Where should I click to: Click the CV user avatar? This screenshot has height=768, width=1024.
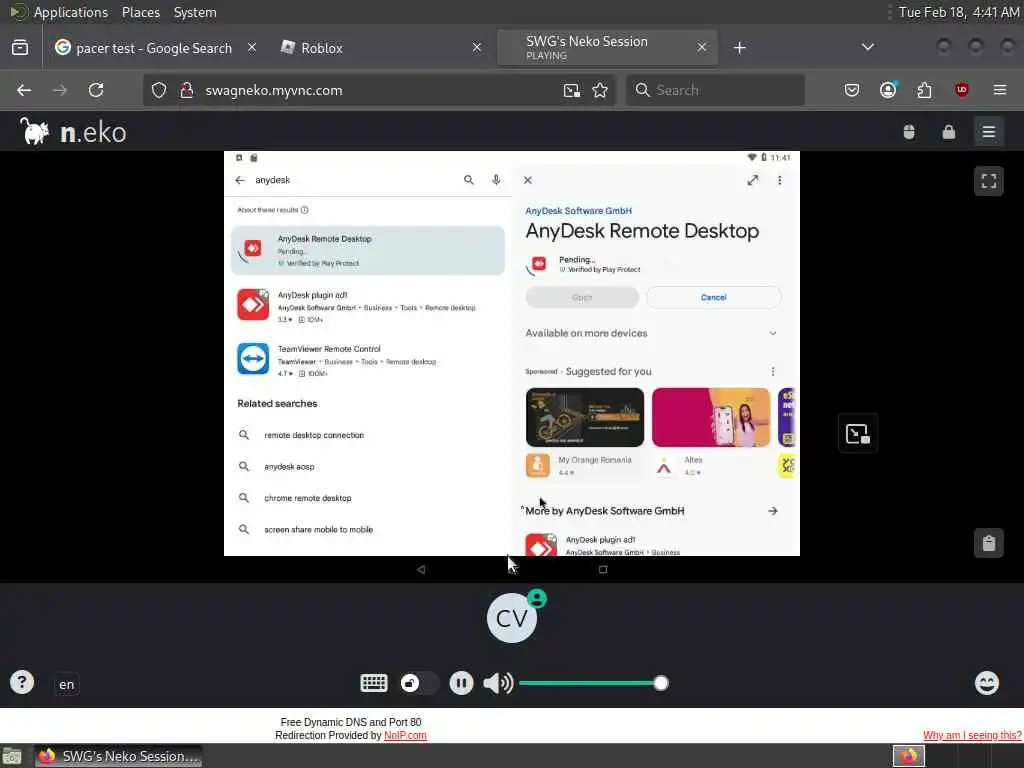pyautogui.click(x=512, y=618)
